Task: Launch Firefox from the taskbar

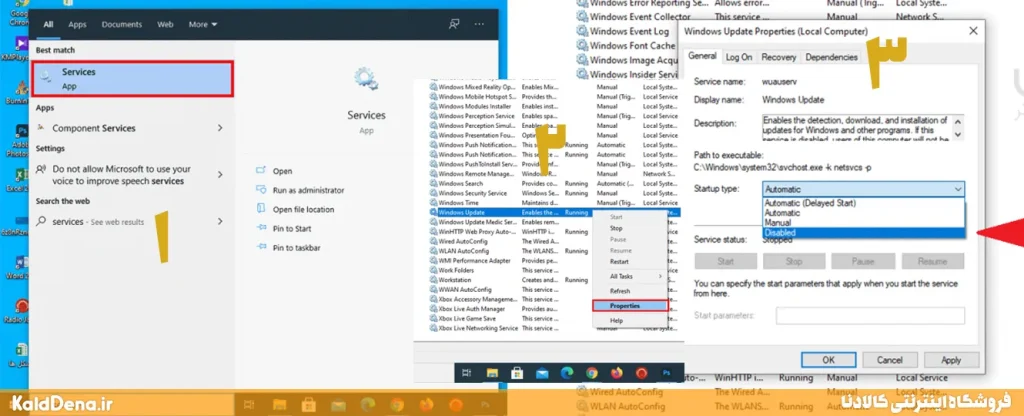Action: tap(616, 373)
